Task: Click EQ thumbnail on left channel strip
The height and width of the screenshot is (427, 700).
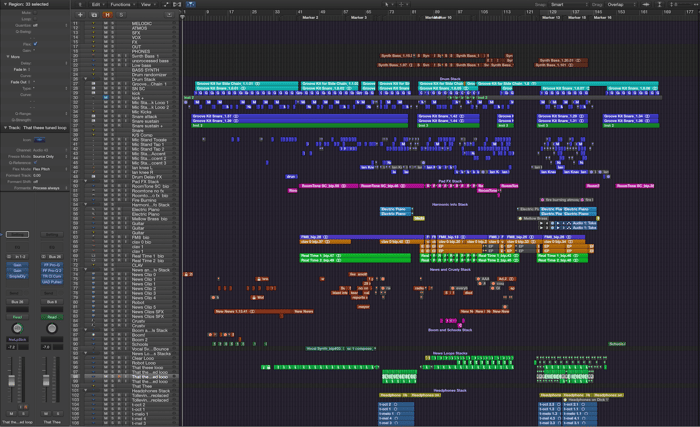Action: [17, 247]
